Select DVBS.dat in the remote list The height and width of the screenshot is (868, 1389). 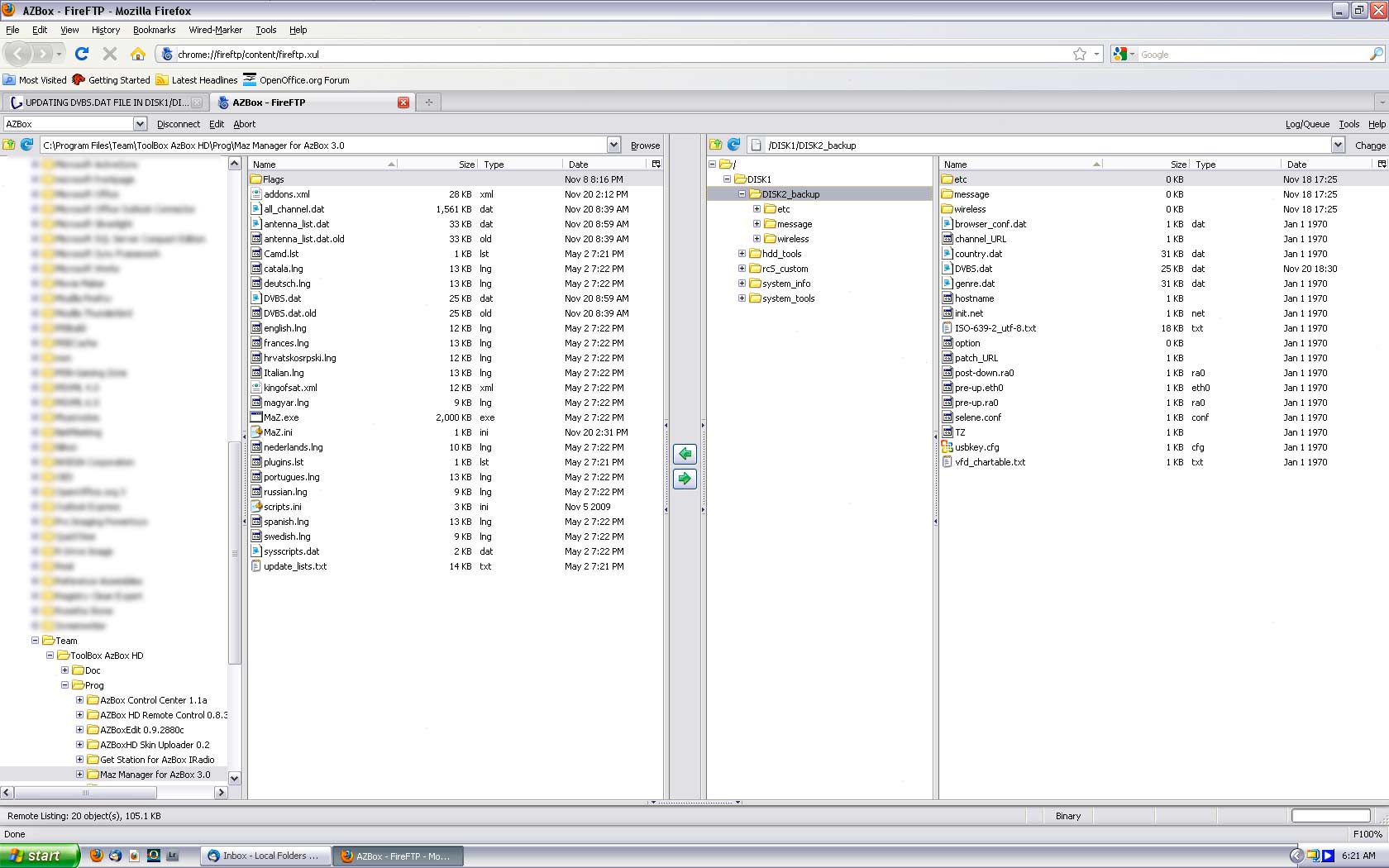[973, 269]
